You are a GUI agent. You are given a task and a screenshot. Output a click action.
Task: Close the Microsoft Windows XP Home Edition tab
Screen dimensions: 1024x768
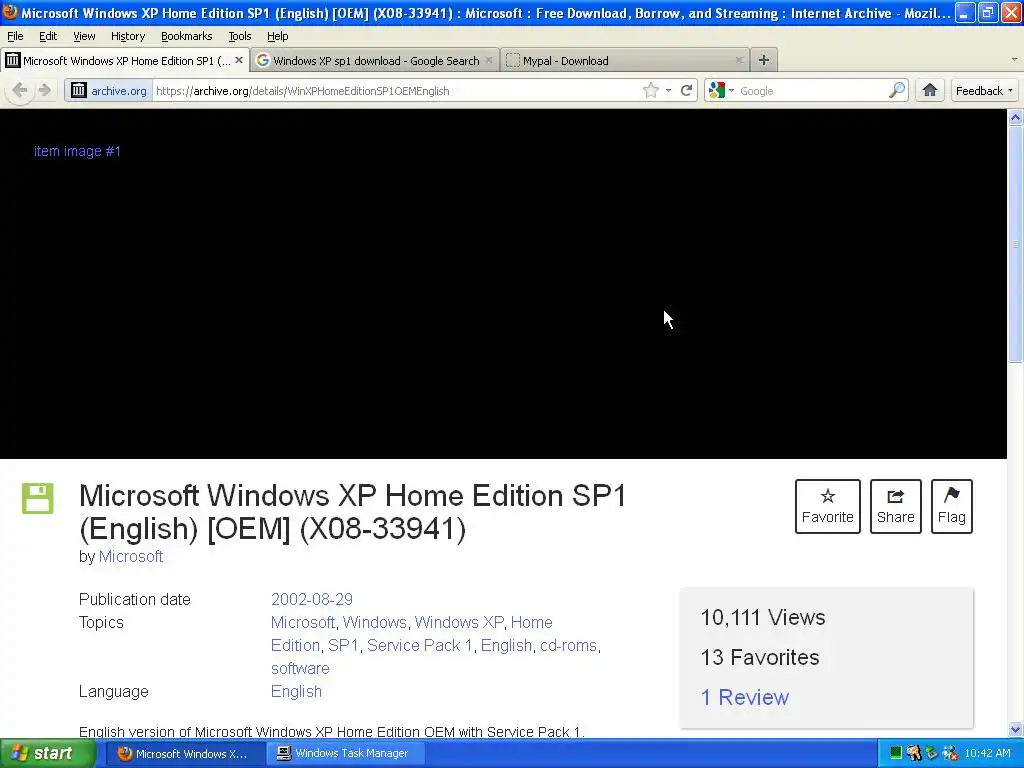pos(239,60)
